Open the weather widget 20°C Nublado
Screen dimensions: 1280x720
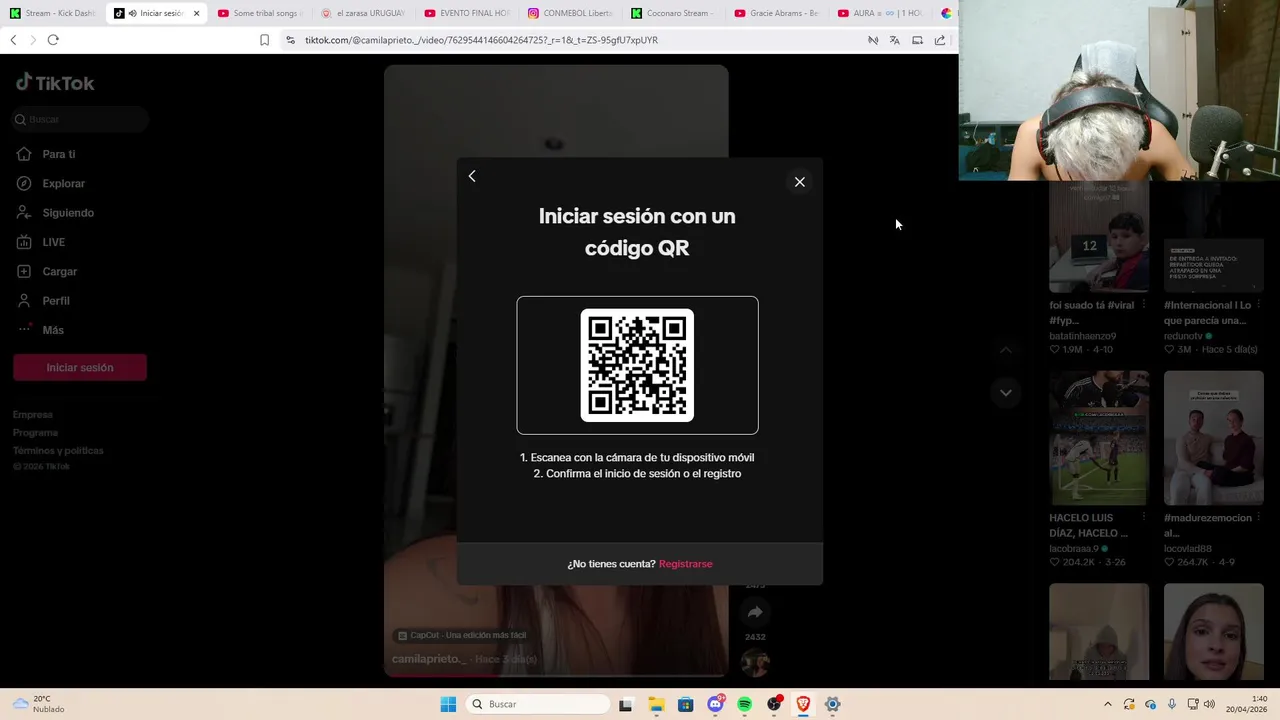pyautogui.click(x=38, y=704)
